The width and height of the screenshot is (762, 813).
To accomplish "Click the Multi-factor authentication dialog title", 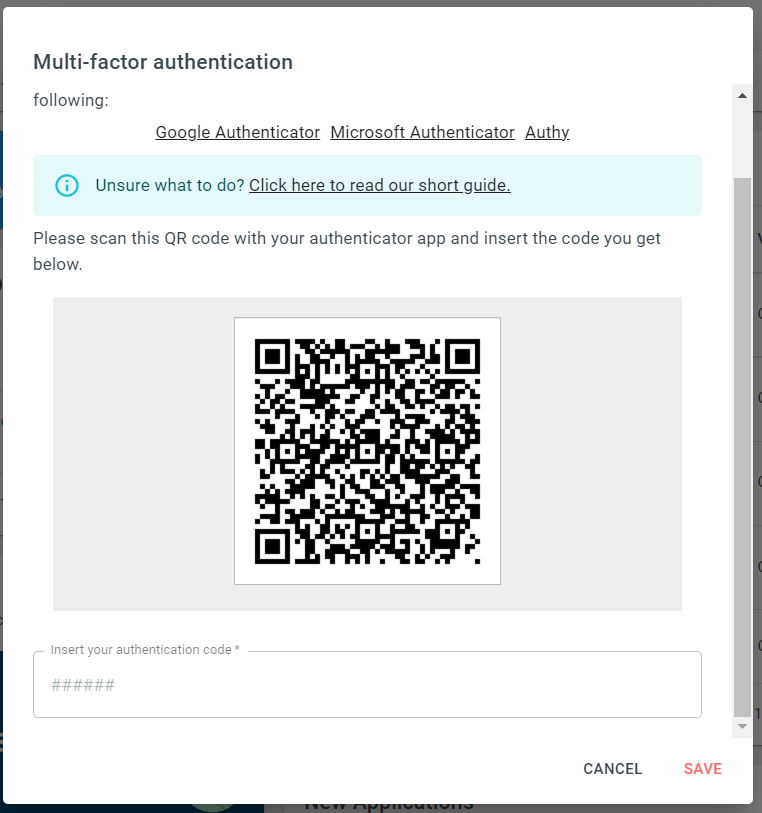I will click(163, 62).
